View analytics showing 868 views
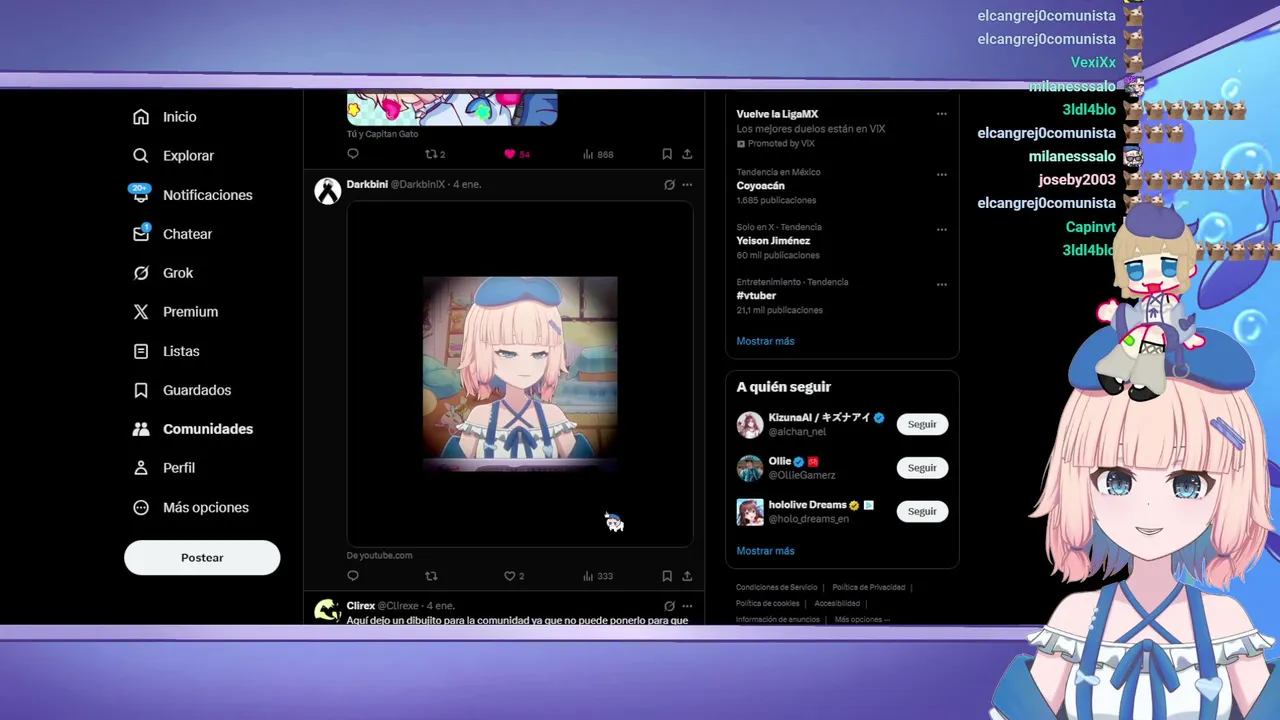This screenshot has height=720, width=1280. click(598, 154)
